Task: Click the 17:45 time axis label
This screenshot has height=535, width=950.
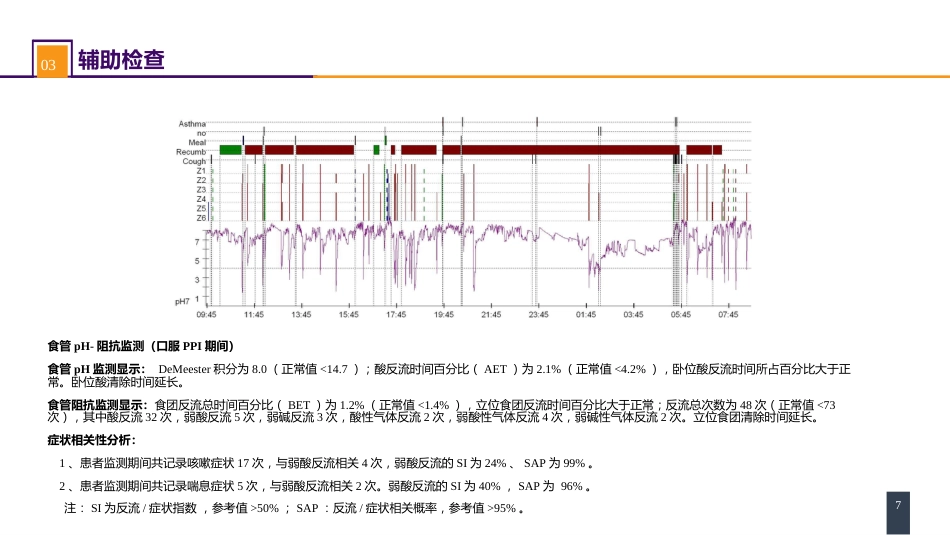Action: coord(396,314)
